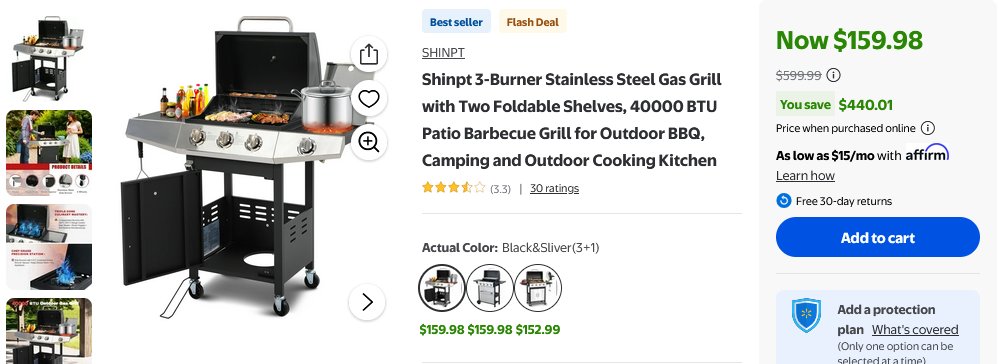Open the first grill thumbnail image
Screen dimensions: 1008x364
(50, 58)
